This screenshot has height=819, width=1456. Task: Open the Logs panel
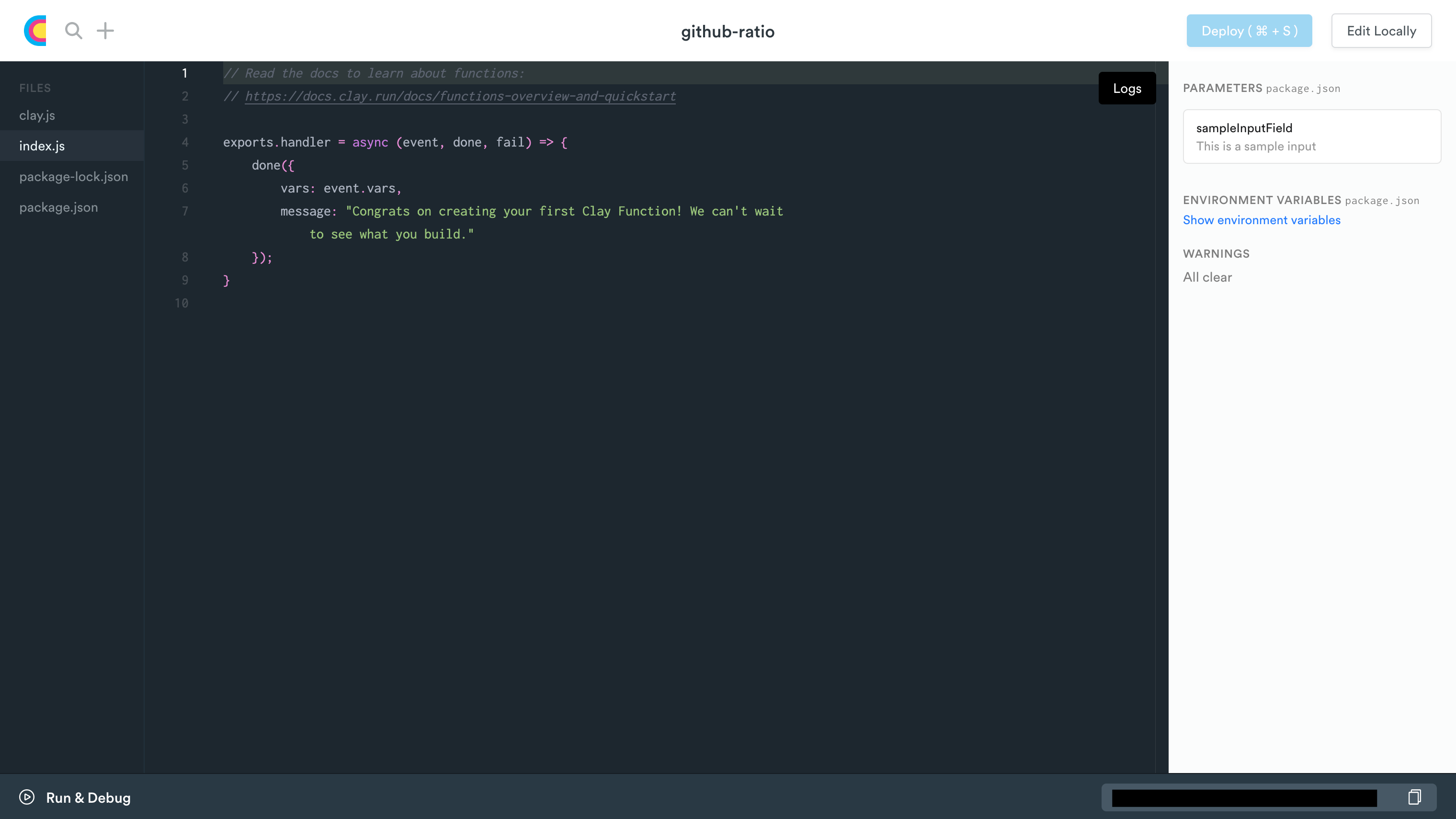click(1127, 88)
